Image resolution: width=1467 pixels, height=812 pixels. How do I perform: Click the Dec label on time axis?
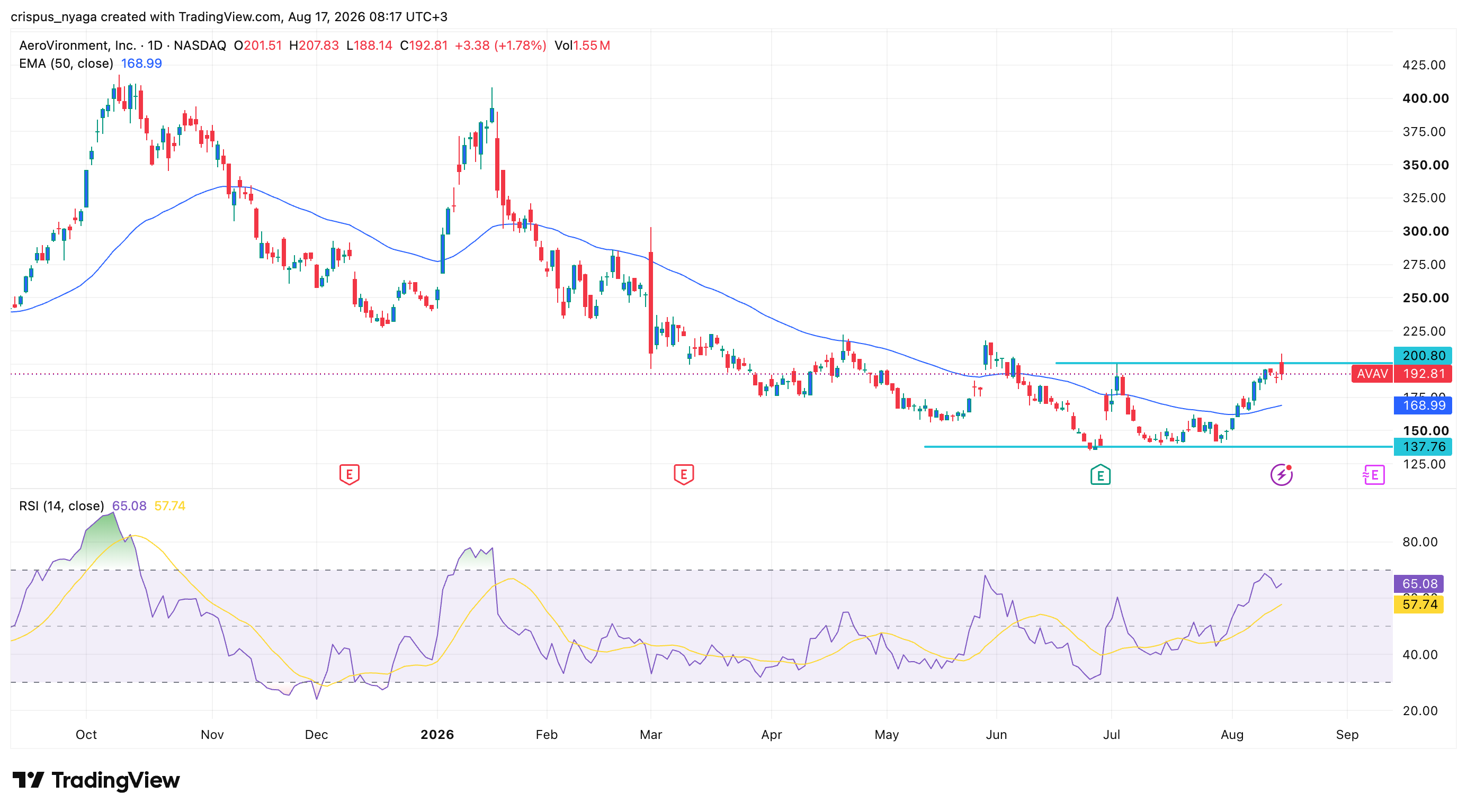(x=316, y=735)
